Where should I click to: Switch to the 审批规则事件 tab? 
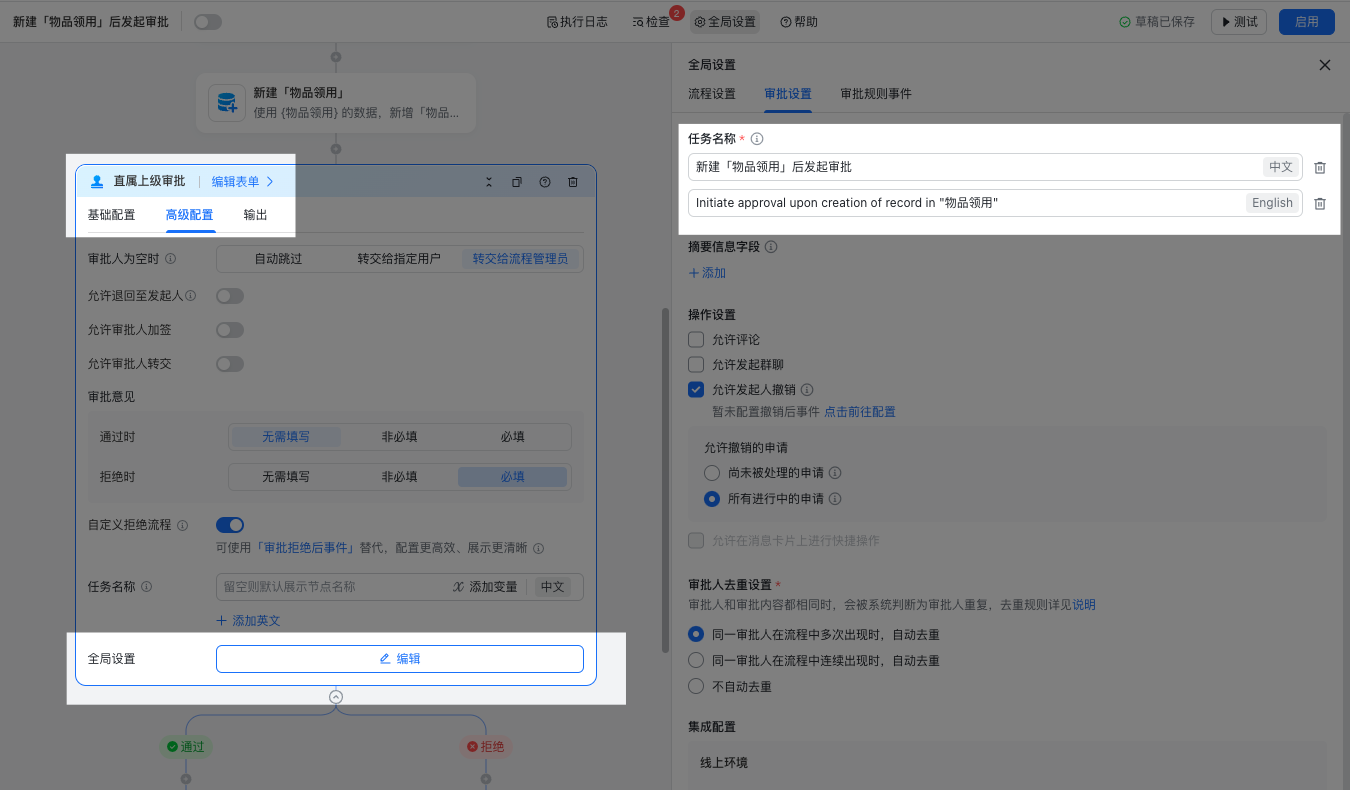pos(875,94)
